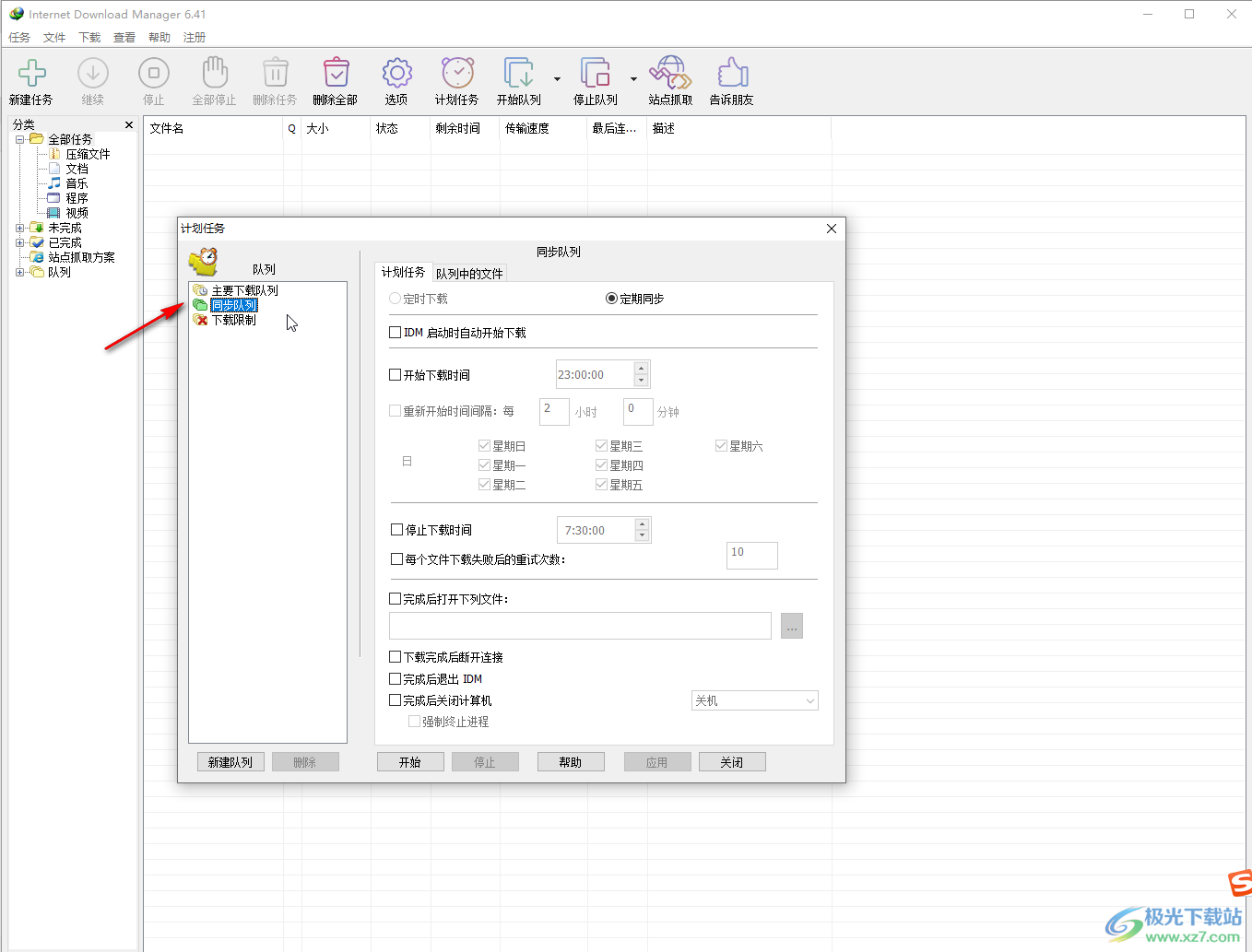Sort by 传输速度 column header
This screenshot has height=952, width=1252.
pyautogui.click(x=543, y=129)
